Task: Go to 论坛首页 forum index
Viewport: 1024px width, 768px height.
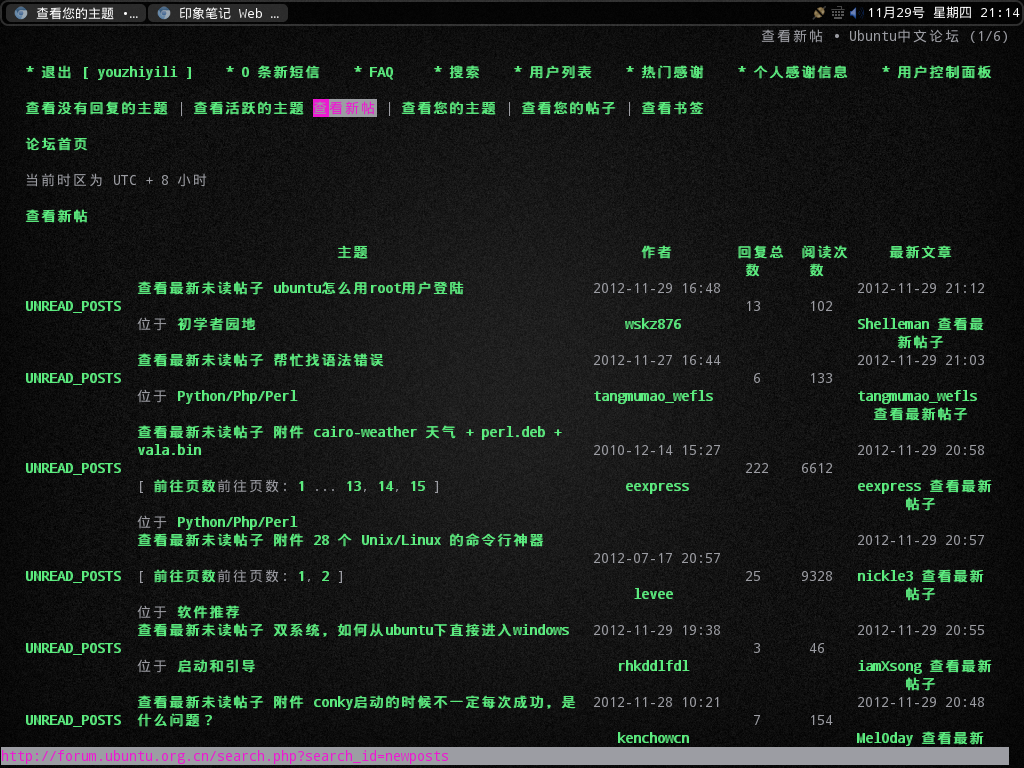Action: tap(57, 144)
